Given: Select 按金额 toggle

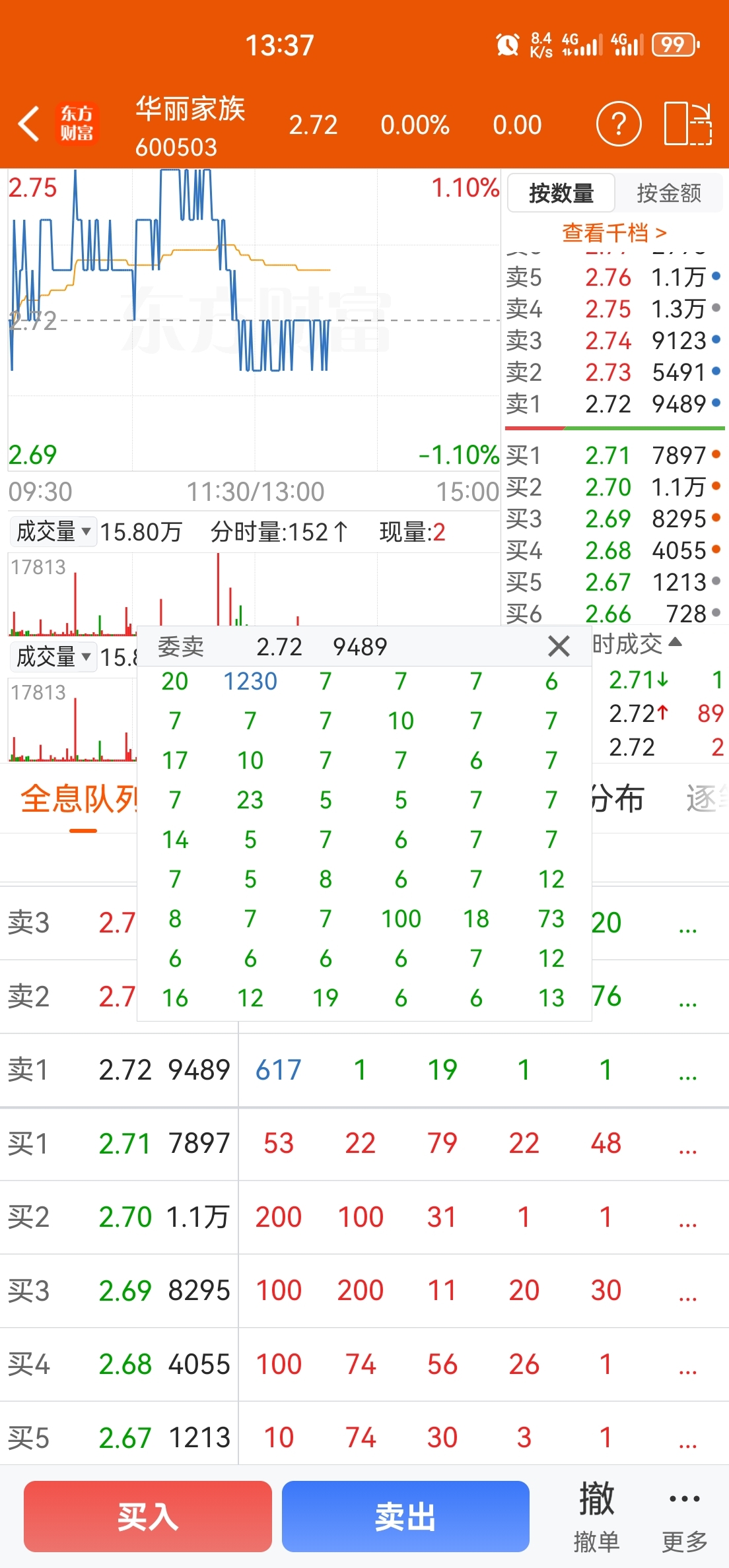Looking at the screenshot, I should coord(669,193).
